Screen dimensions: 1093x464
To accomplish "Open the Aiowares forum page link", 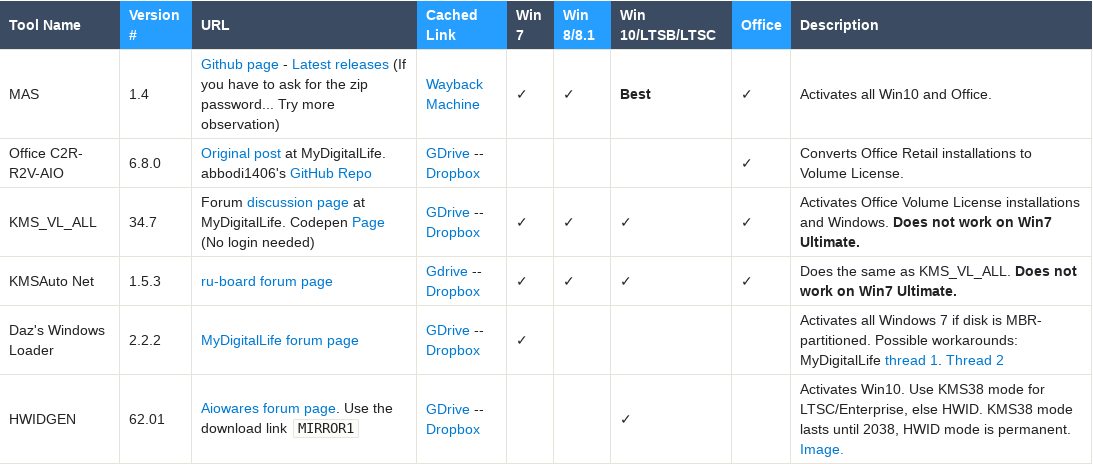I will coord(268,409).
